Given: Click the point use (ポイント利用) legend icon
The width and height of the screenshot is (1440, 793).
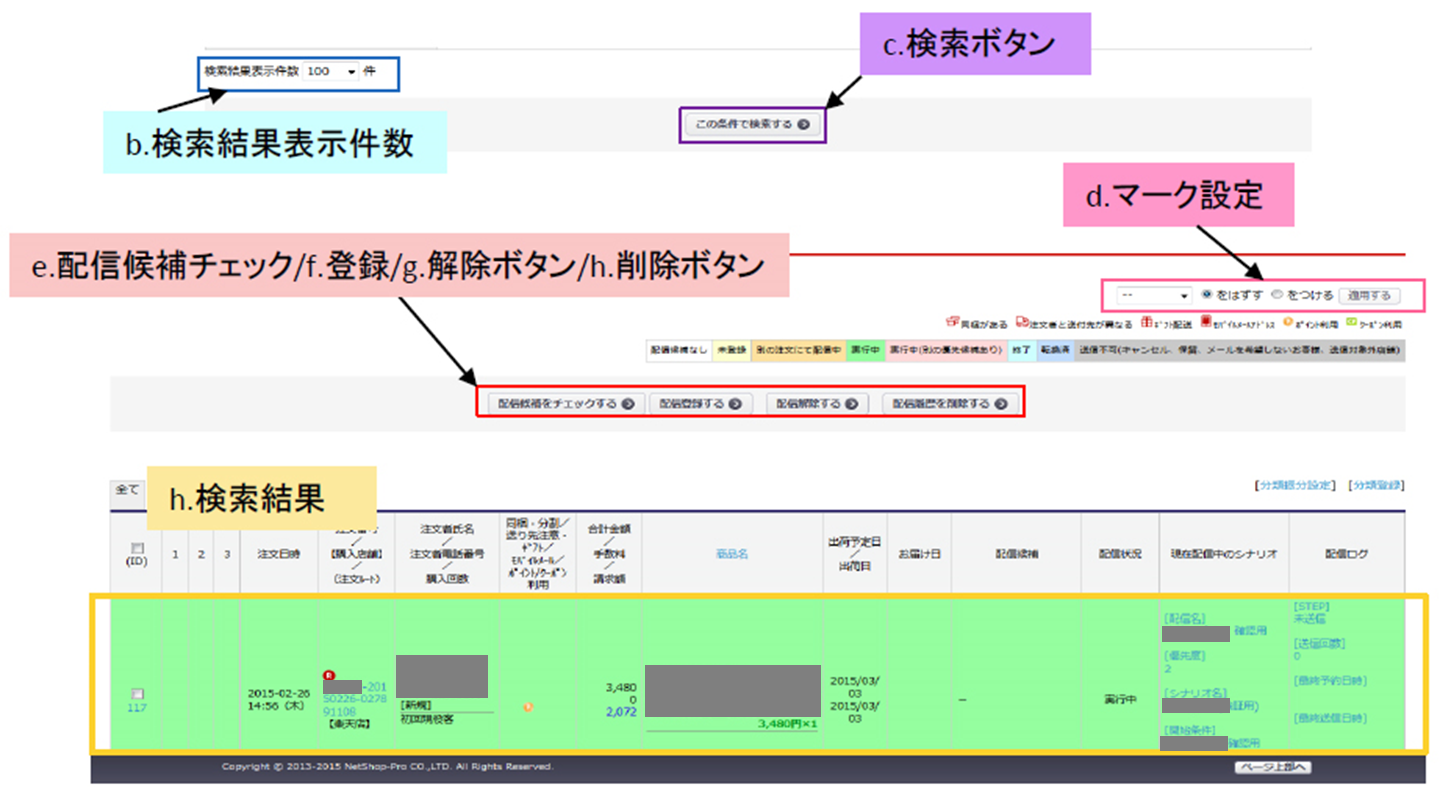Looking at the screenshot, I should click(1288, 322).
